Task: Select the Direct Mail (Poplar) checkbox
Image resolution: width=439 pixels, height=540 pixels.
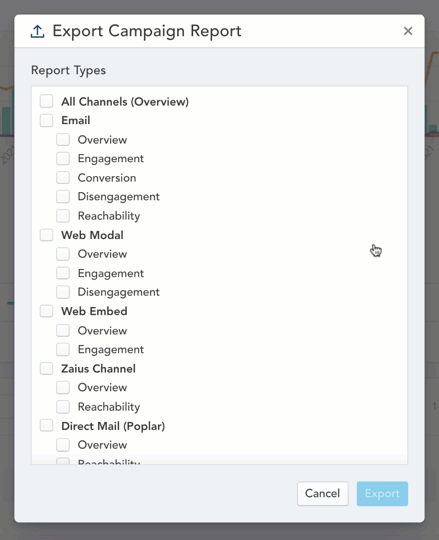Action: [46, 426]
